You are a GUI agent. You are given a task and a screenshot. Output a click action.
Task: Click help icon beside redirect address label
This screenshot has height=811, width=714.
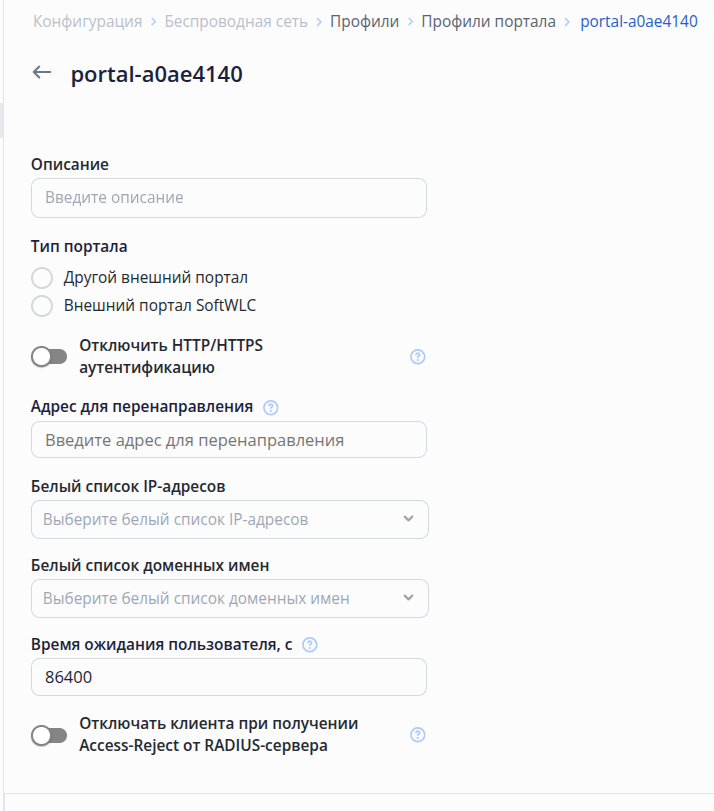click(x=270, y=408)
